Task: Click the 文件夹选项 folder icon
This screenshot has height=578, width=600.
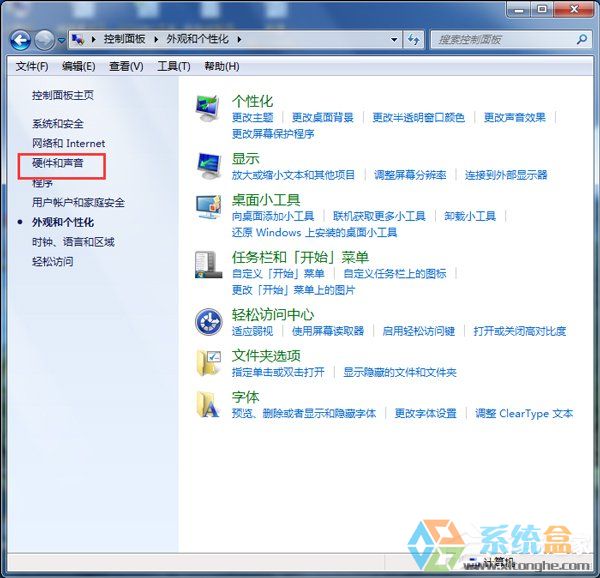Action: (x=209, y=363)
